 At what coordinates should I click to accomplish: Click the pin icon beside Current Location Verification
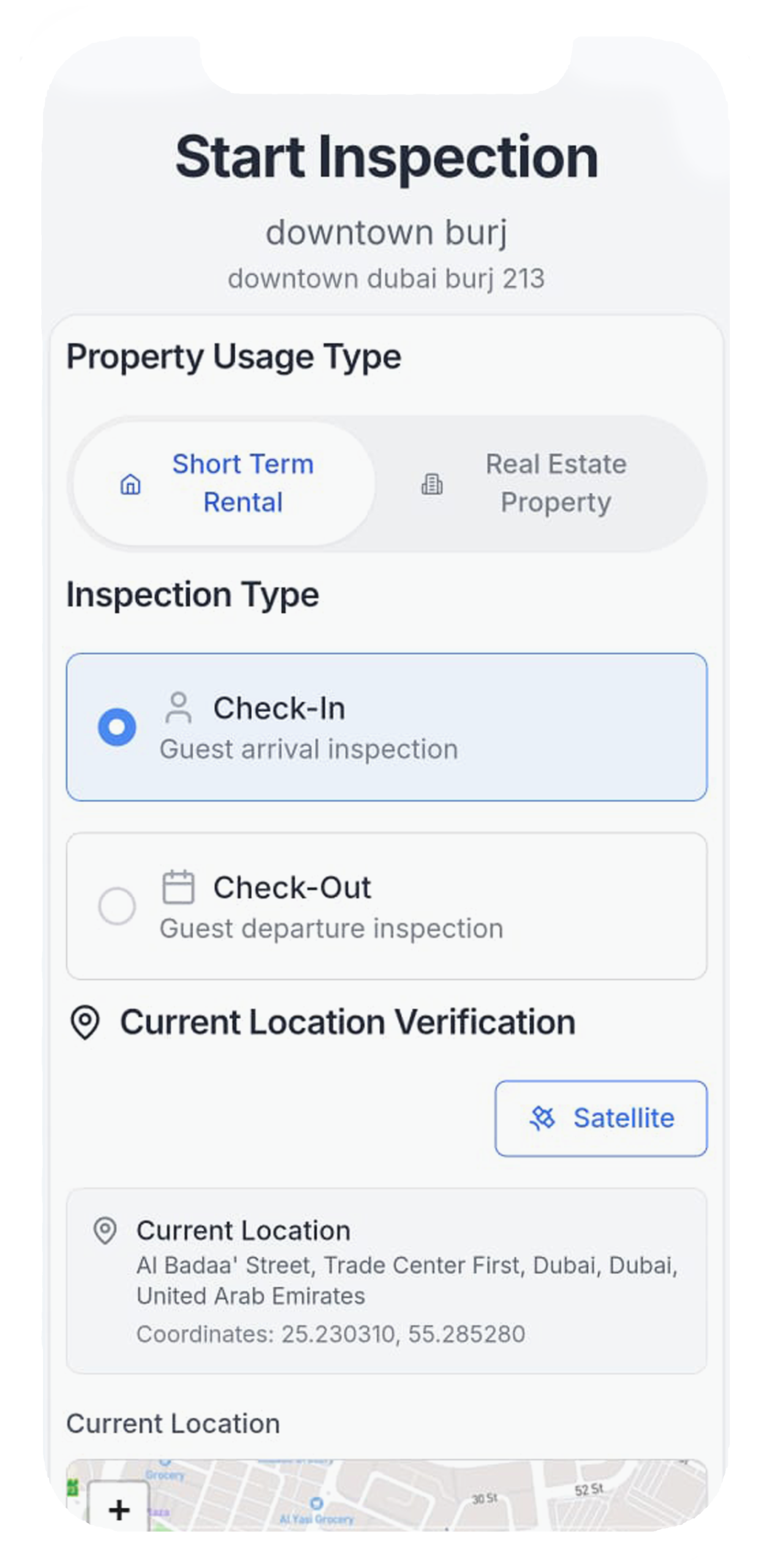click(x=85, y=1022)
